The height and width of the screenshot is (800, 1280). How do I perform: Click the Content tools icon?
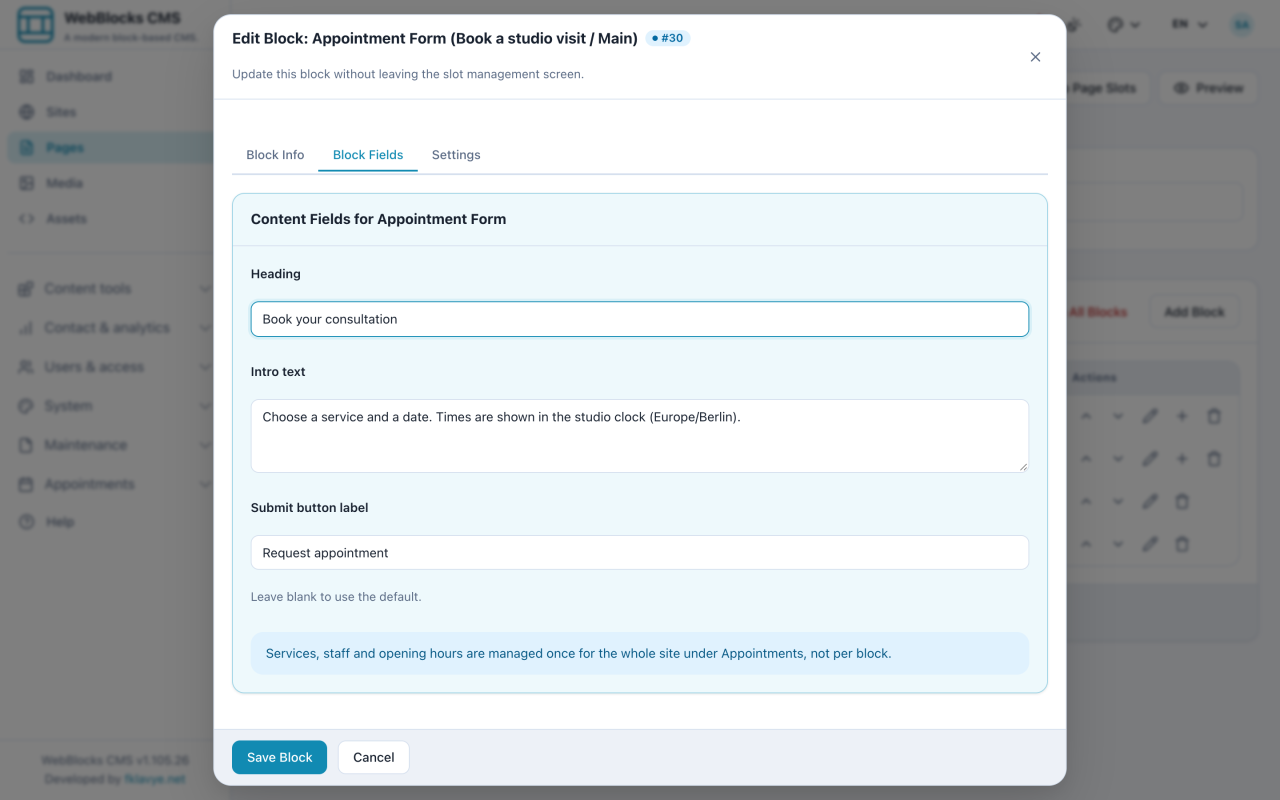point(26,289)
